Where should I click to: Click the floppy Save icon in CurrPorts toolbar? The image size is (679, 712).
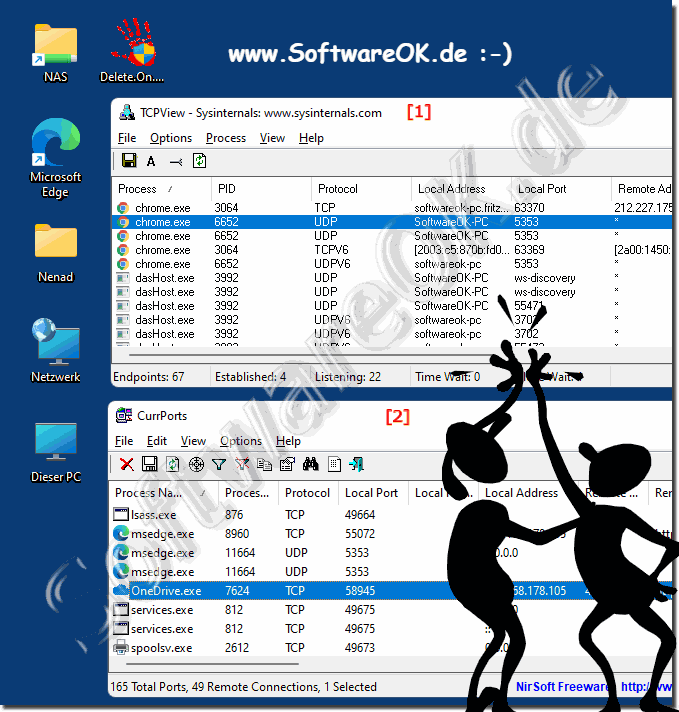(149, 464)
